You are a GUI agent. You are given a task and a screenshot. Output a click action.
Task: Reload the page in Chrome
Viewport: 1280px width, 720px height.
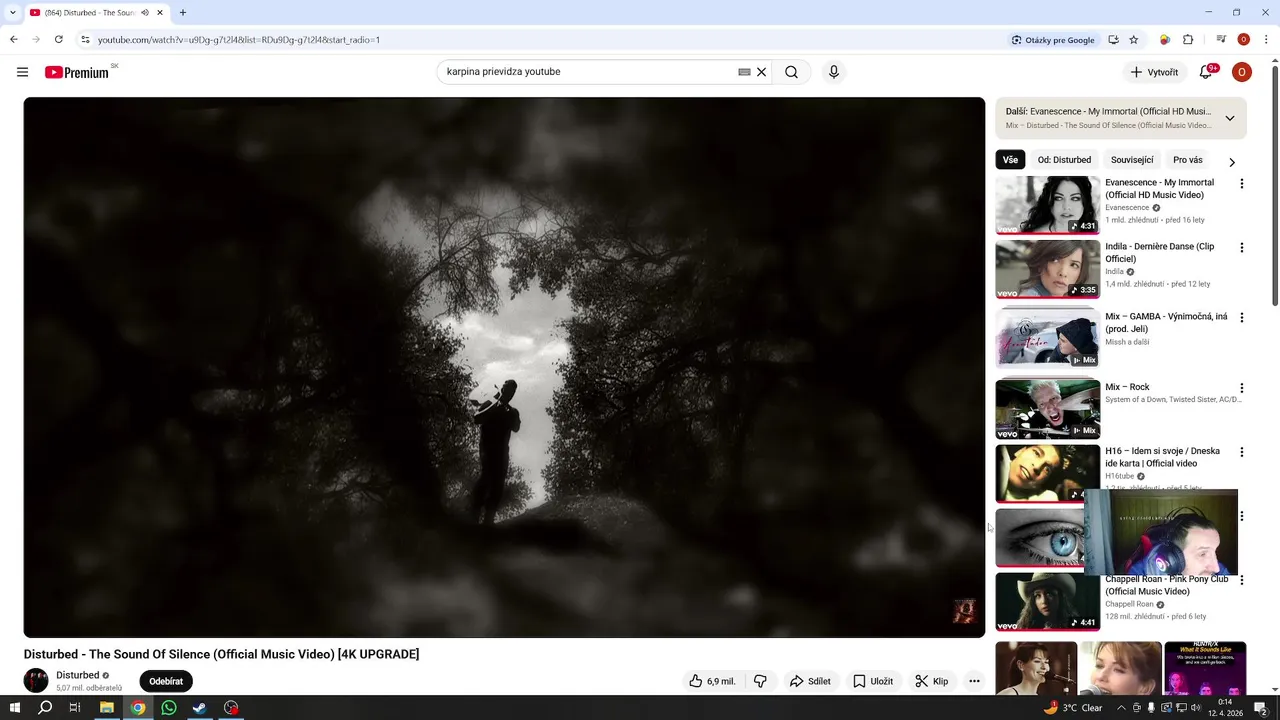(x=59, y=40)
